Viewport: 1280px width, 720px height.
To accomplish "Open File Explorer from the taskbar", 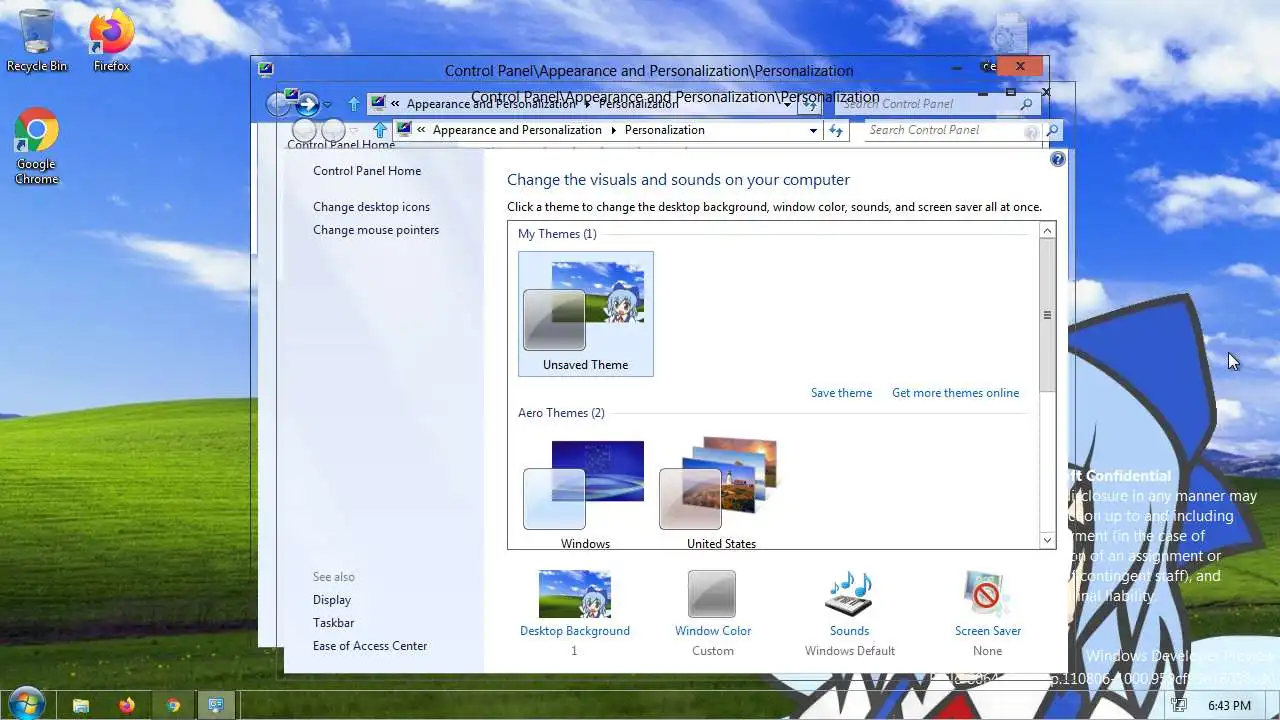I will tap(81, 705).
